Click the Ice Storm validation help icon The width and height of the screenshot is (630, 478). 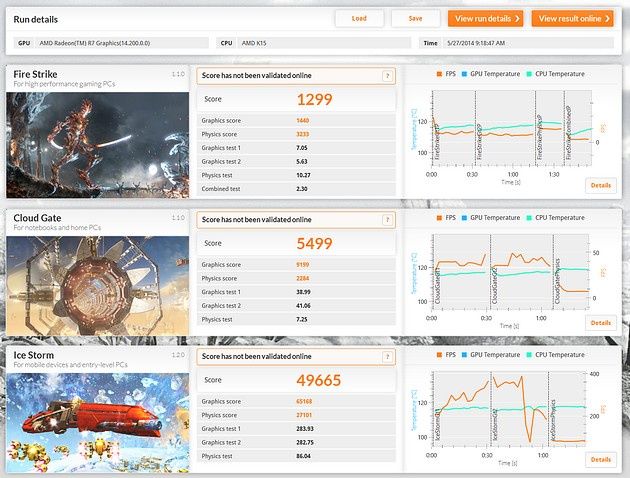[387, 356]
